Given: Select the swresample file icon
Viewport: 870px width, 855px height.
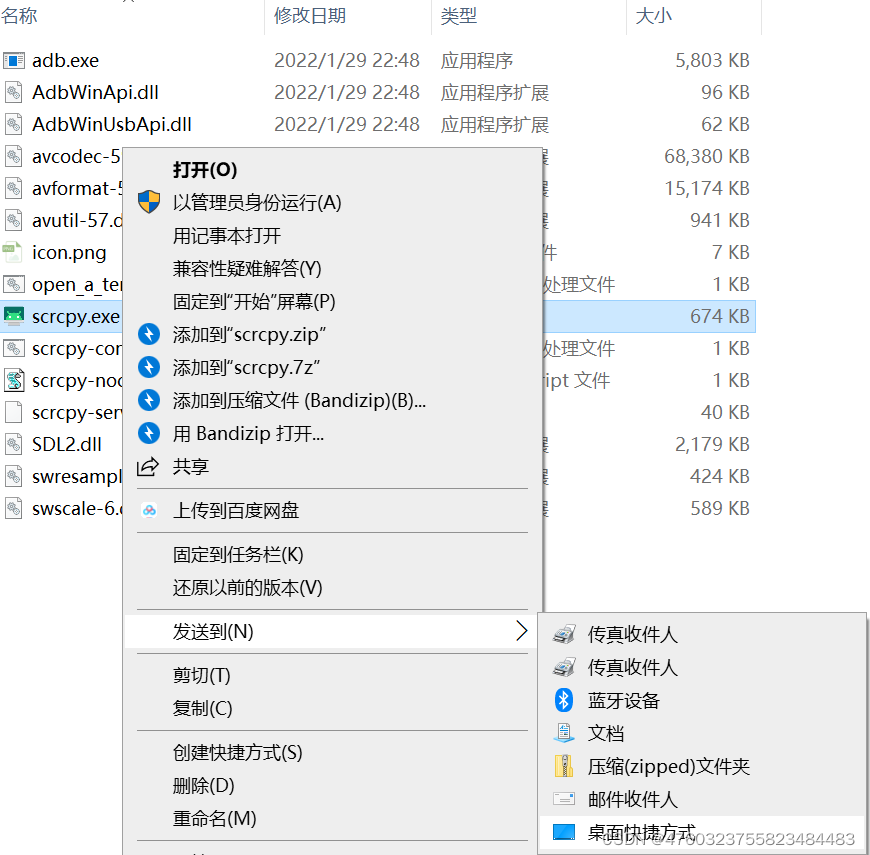Looking at the screenshot, I should pos(14,477).
